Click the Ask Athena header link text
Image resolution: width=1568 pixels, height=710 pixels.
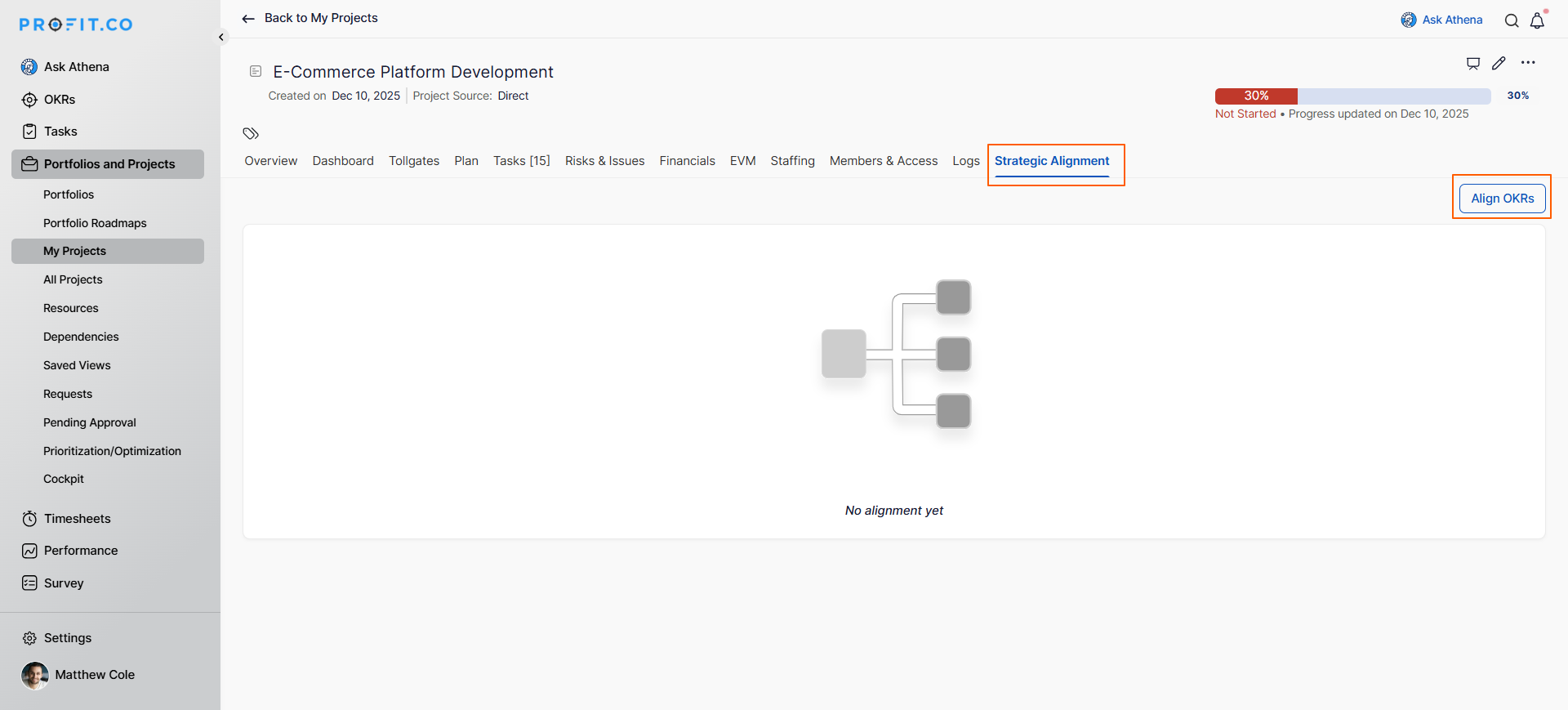tap(1452, 20)
